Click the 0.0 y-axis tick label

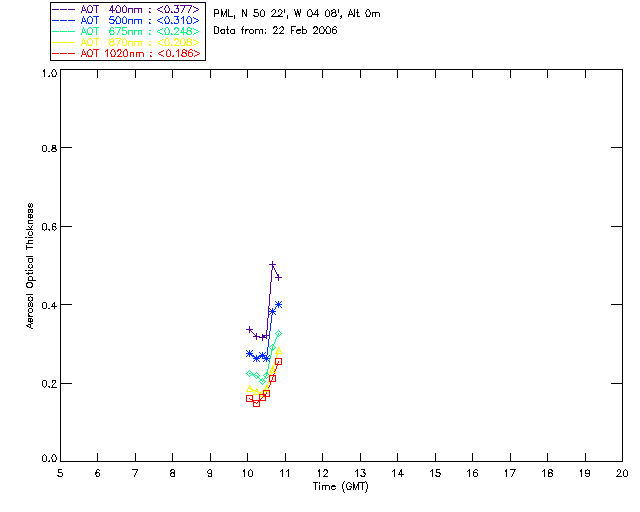click(x=49, y=459)
